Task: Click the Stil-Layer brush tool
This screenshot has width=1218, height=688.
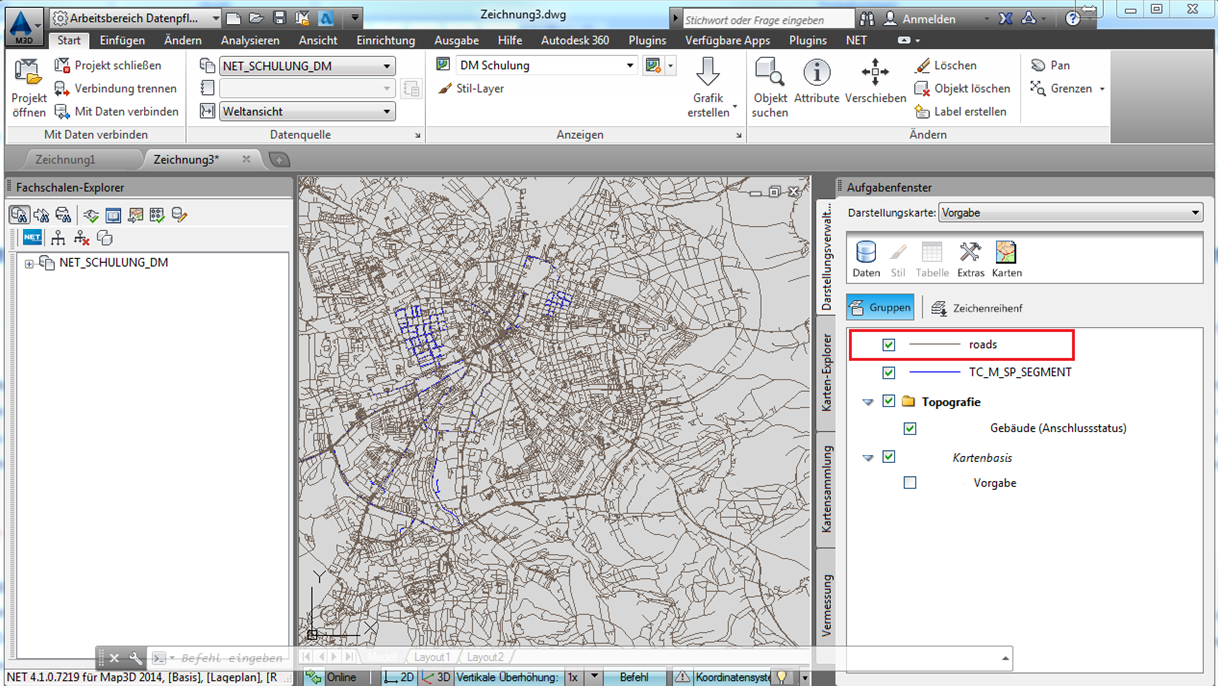Action: tap(471, 88)
